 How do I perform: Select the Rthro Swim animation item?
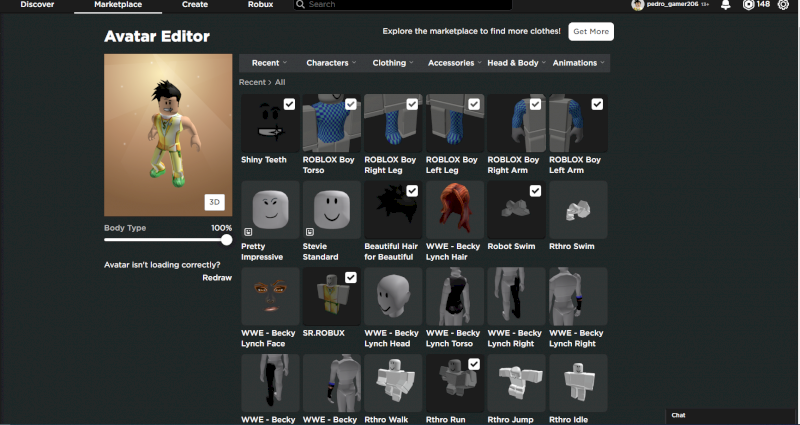577,209
